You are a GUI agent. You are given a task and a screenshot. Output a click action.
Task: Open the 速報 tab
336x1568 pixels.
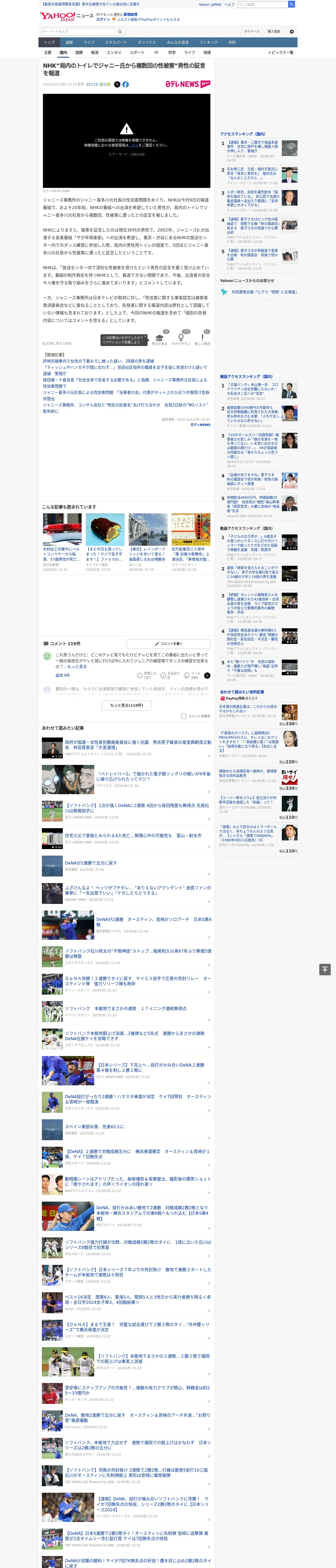click(69, 43)
